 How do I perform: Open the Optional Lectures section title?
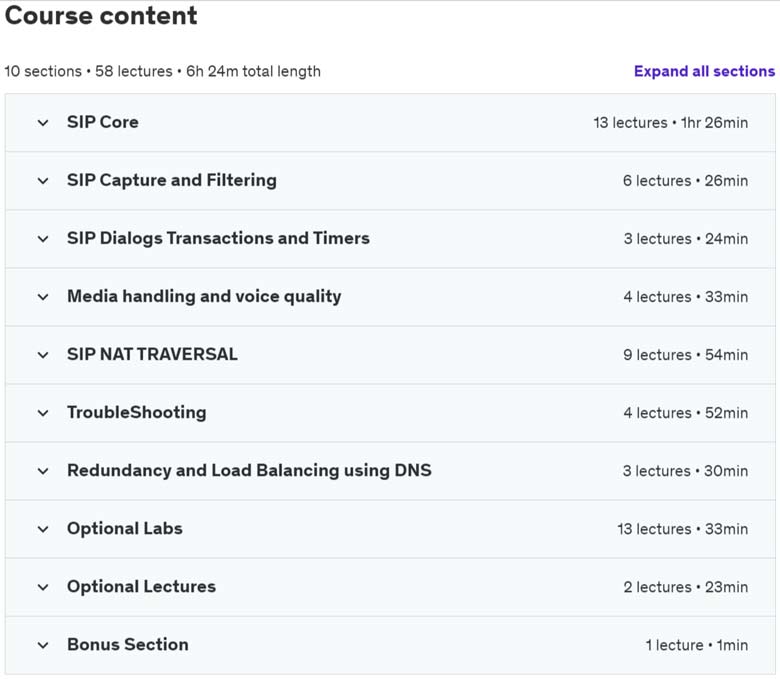click(141, 586)
